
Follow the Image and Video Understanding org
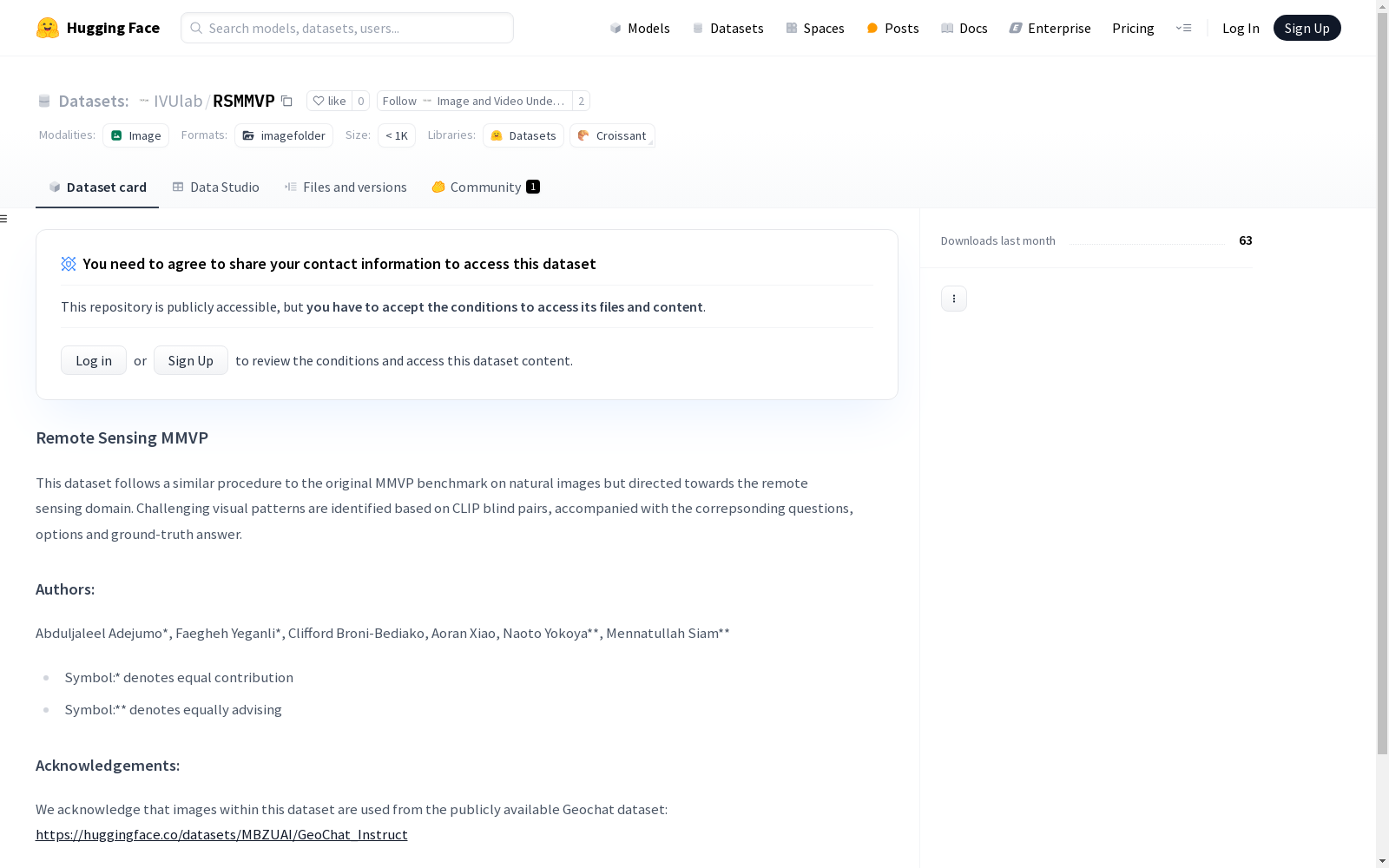click(x=399, y=101)
